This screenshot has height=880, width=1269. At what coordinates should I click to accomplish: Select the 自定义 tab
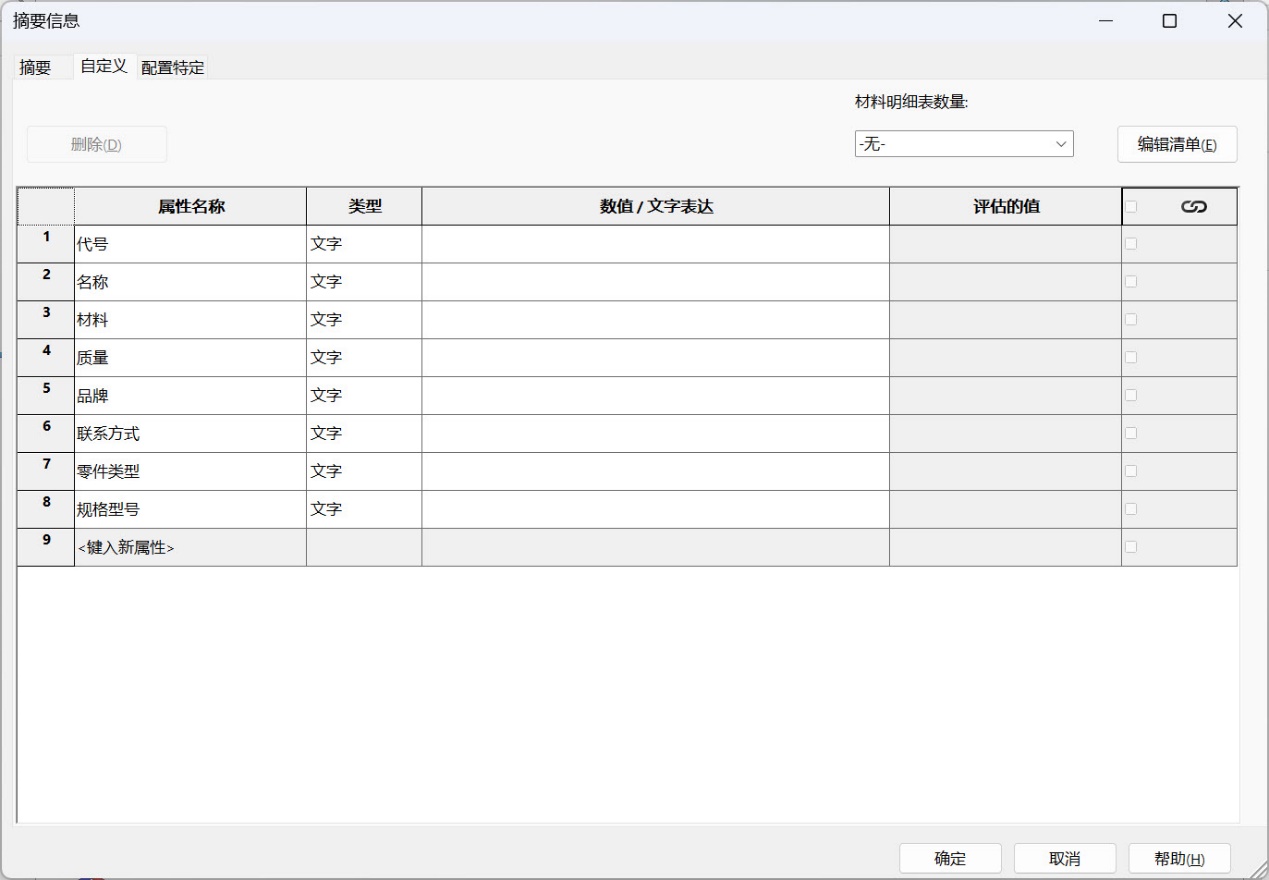tap(104, 66)
